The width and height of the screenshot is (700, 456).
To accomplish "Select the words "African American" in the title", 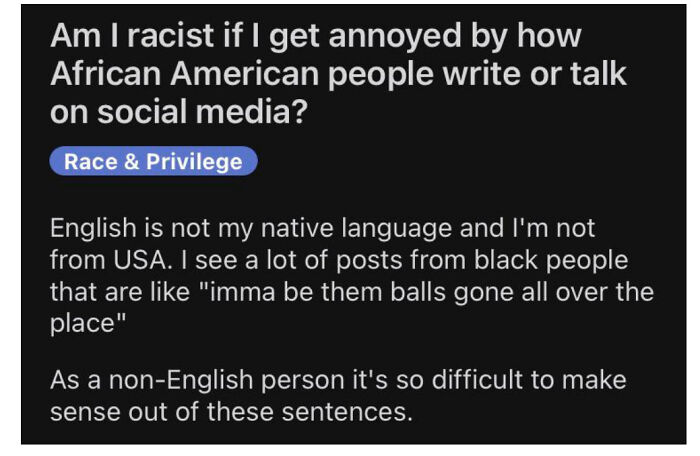I will pyautogui.click(x=184, y=73).
